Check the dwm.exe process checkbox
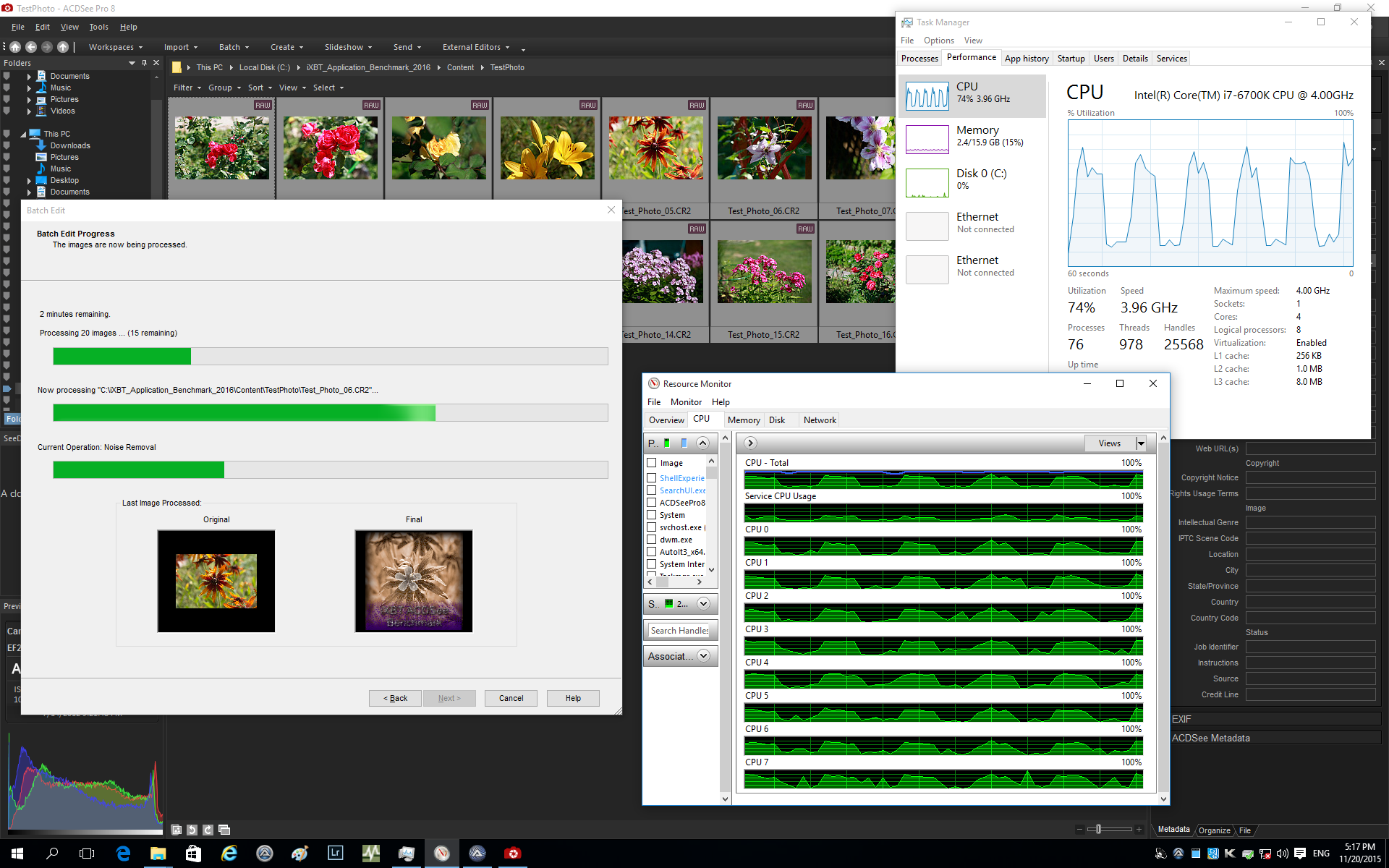The image size is (1389, 868). [652, 540]
